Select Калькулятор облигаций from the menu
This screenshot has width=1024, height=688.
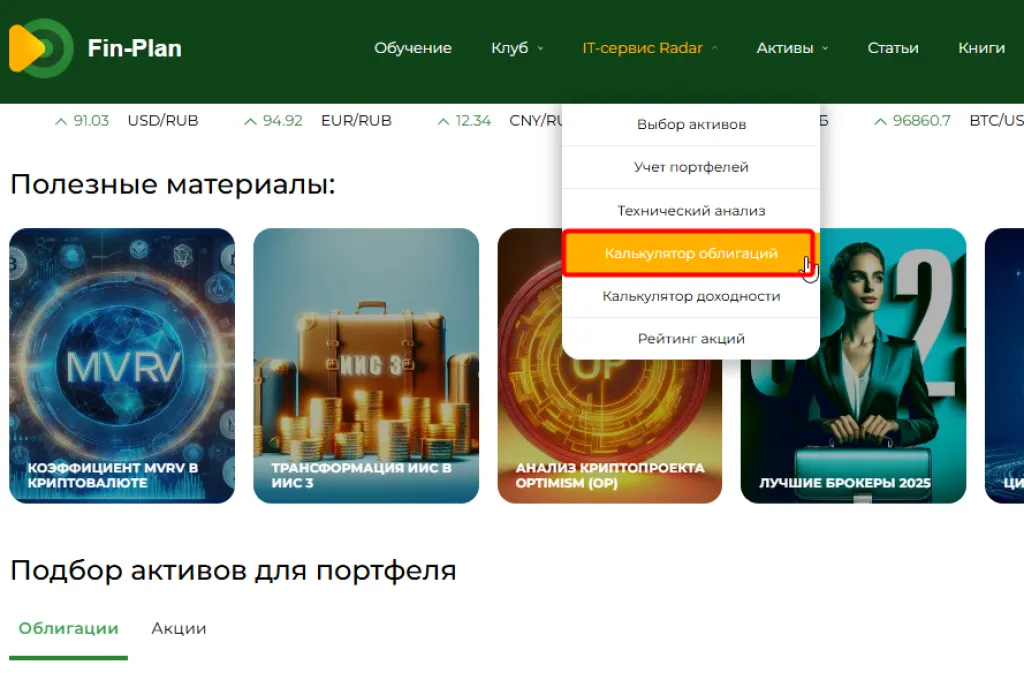(689, 253)
